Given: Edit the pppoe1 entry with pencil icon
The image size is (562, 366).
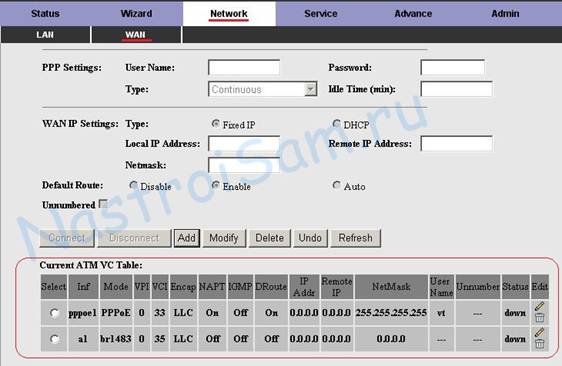Looking at the screenshot, I should click(539, 306).
